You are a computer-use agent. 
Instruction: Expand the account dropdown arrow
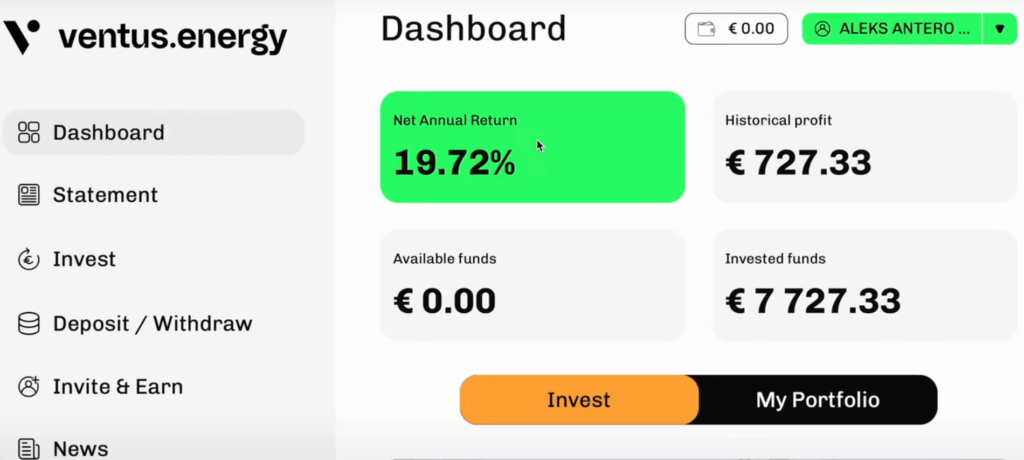coord(1000,29)
